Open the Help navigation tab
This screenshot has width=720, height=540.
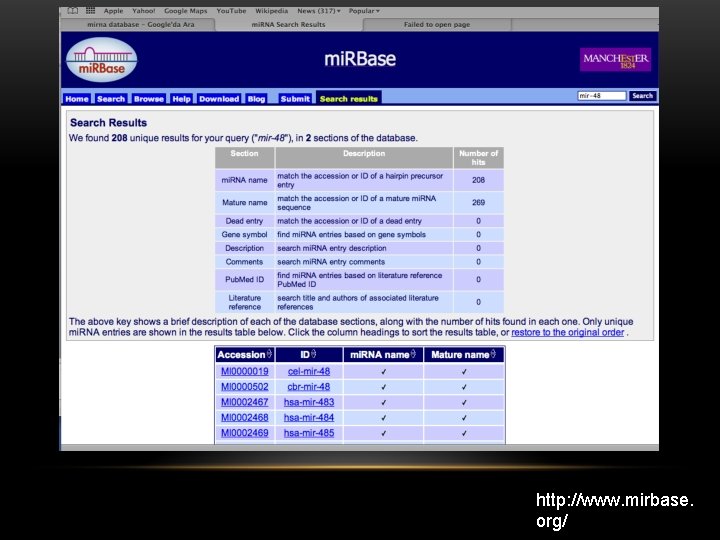181,99
